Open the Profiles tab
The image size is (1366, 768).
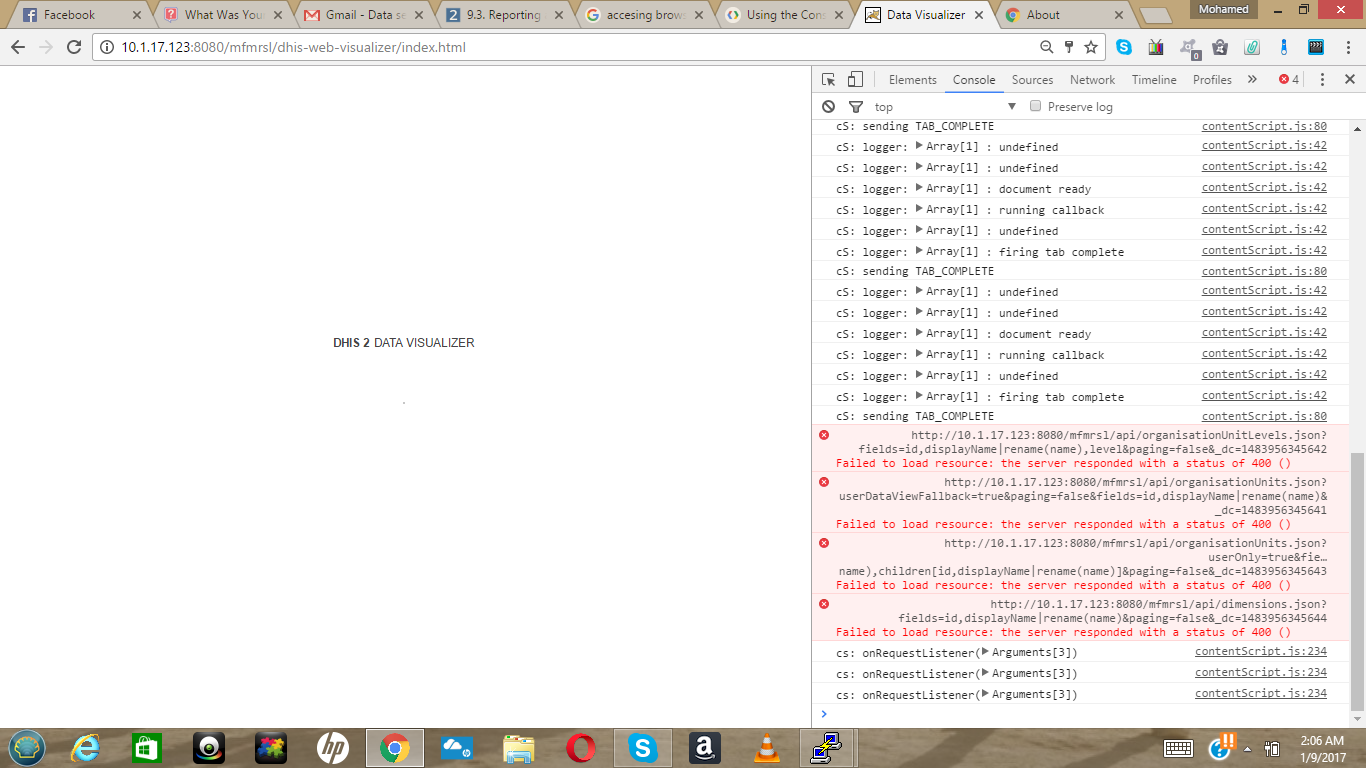1212,80
